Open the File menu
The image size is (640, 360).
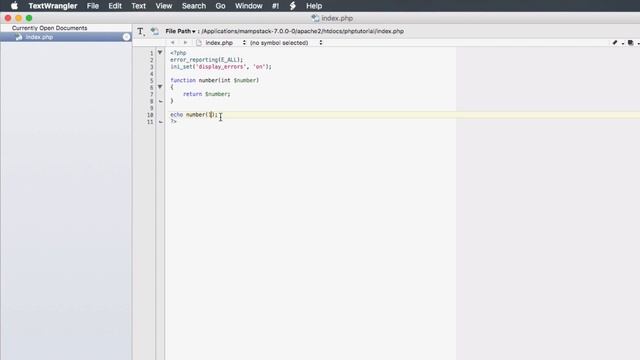click(x=93, y=6)
